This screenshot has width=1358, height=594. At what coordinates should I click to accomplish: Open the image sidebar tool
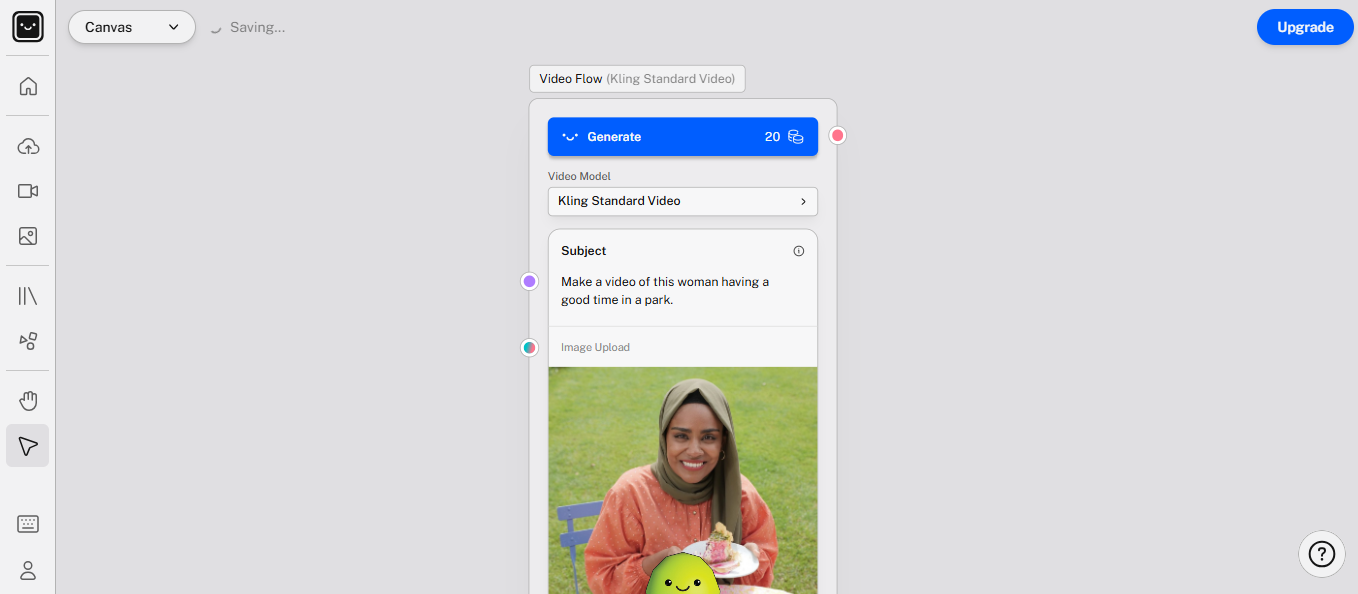coord(28,236)
